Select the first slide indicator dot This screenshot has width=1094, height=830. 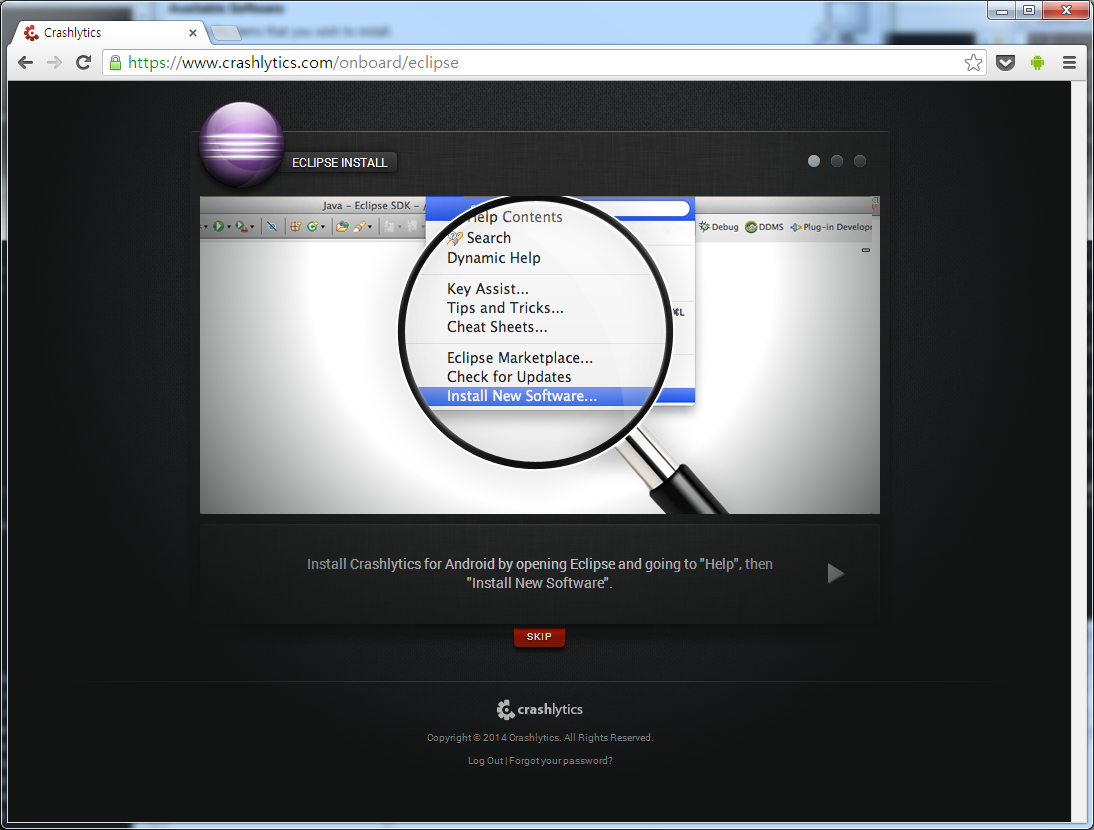(x=814, y=161)
